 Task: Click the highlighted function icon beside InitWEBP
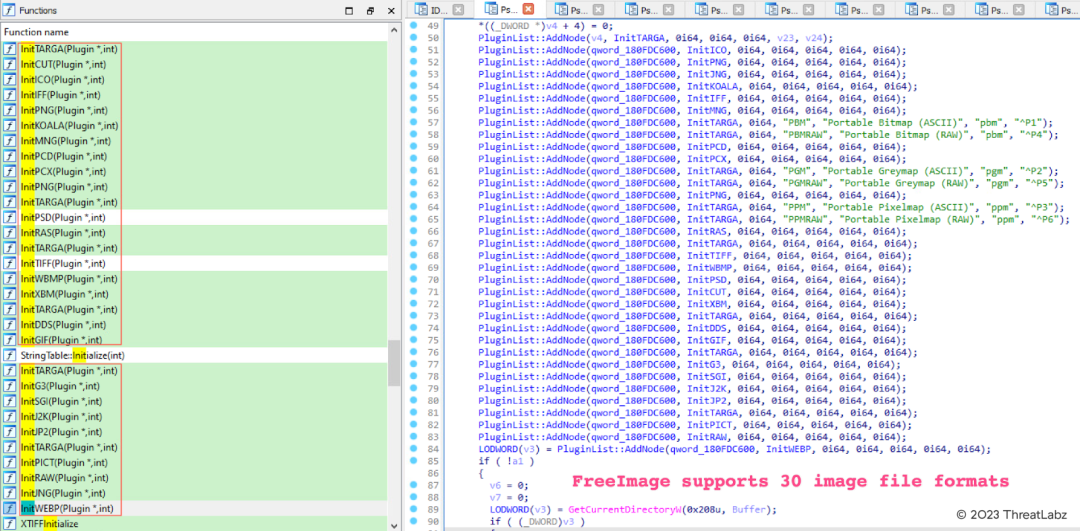coord(10,508)
